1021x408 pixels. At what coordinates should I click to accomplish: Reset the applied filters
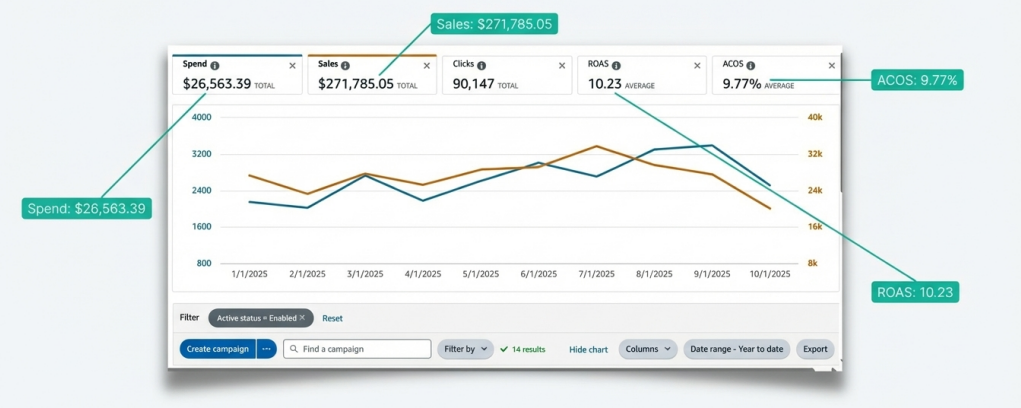tap(332, 318)
